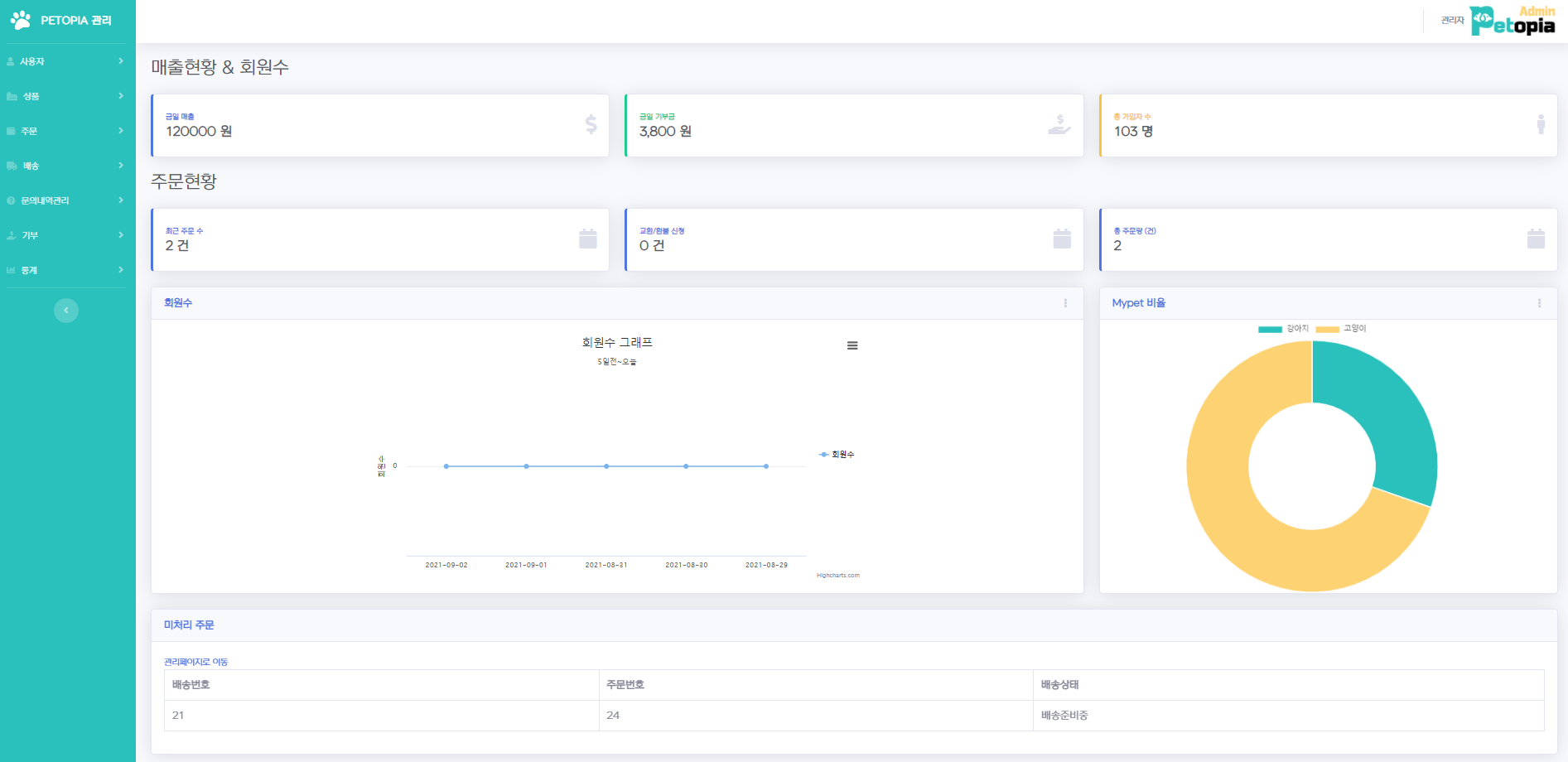Collapse the sidebar with the round arrow button
The height and width of the screenshot is (762, 1568).
(66, 311)
